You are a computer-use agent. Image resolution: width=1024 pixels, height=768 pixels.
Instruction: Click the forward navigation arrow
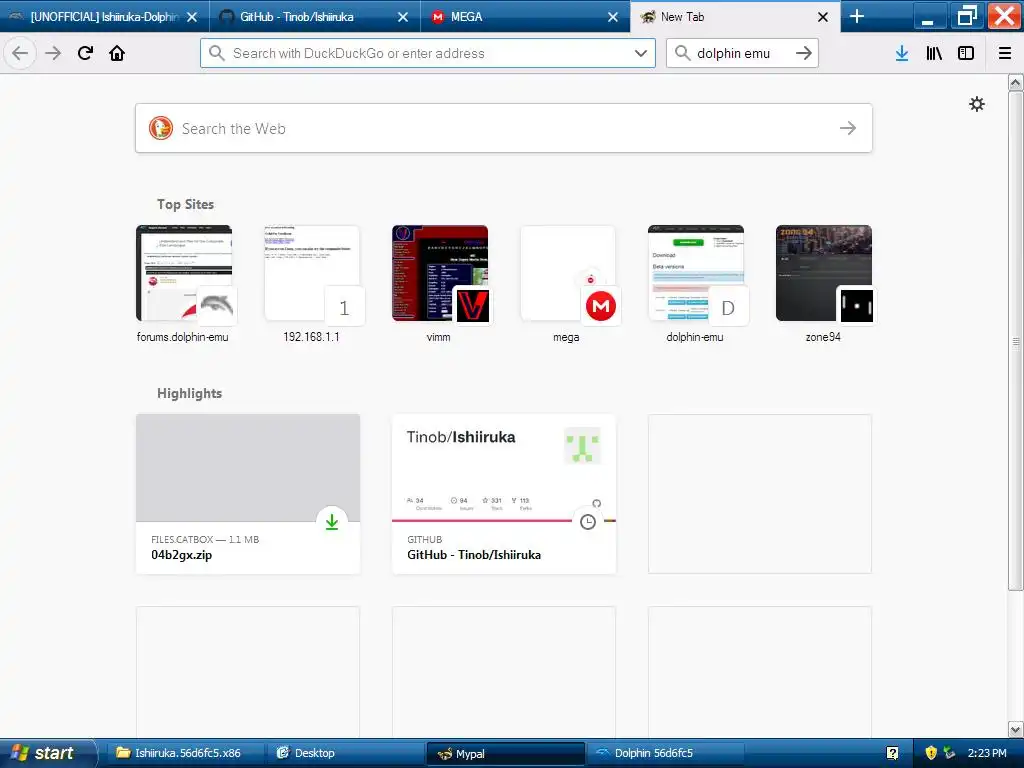click(53, 53)
